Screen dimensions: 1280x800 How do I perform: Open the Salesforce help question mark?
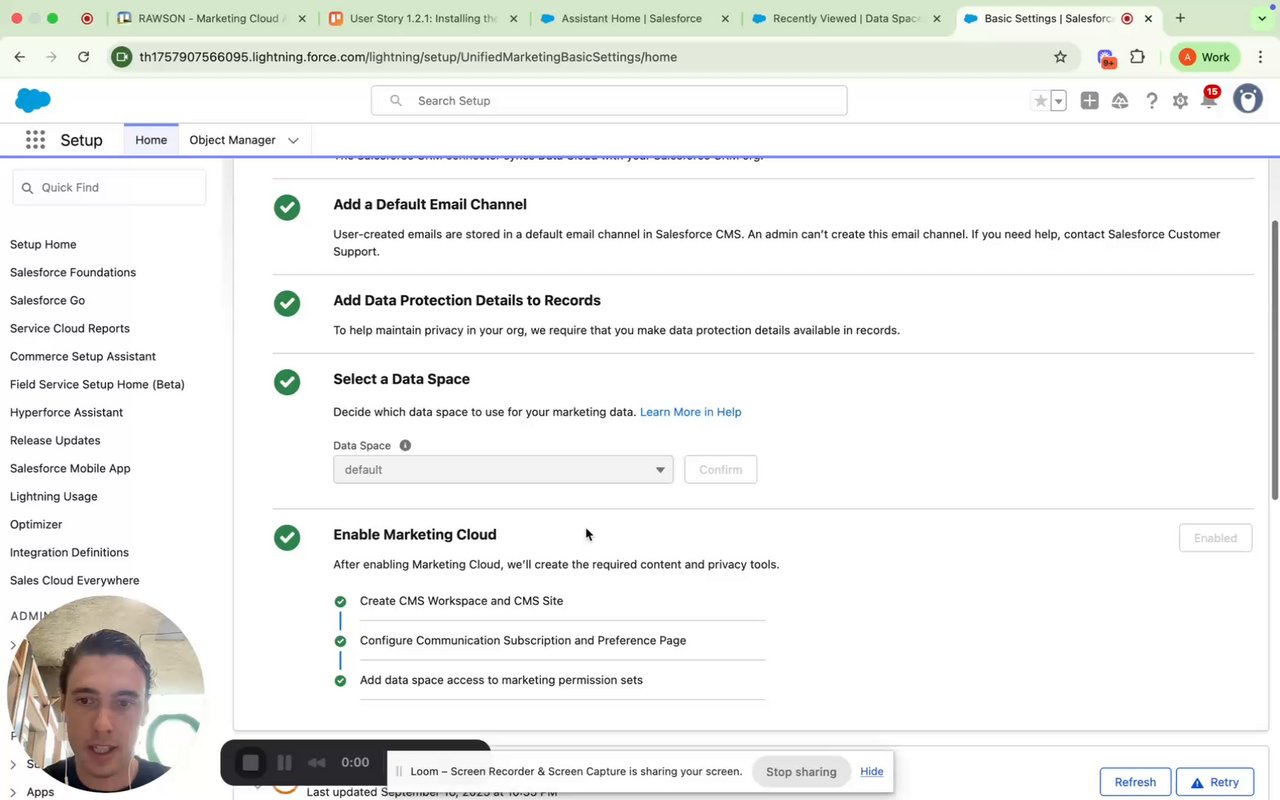[1151, 101]
